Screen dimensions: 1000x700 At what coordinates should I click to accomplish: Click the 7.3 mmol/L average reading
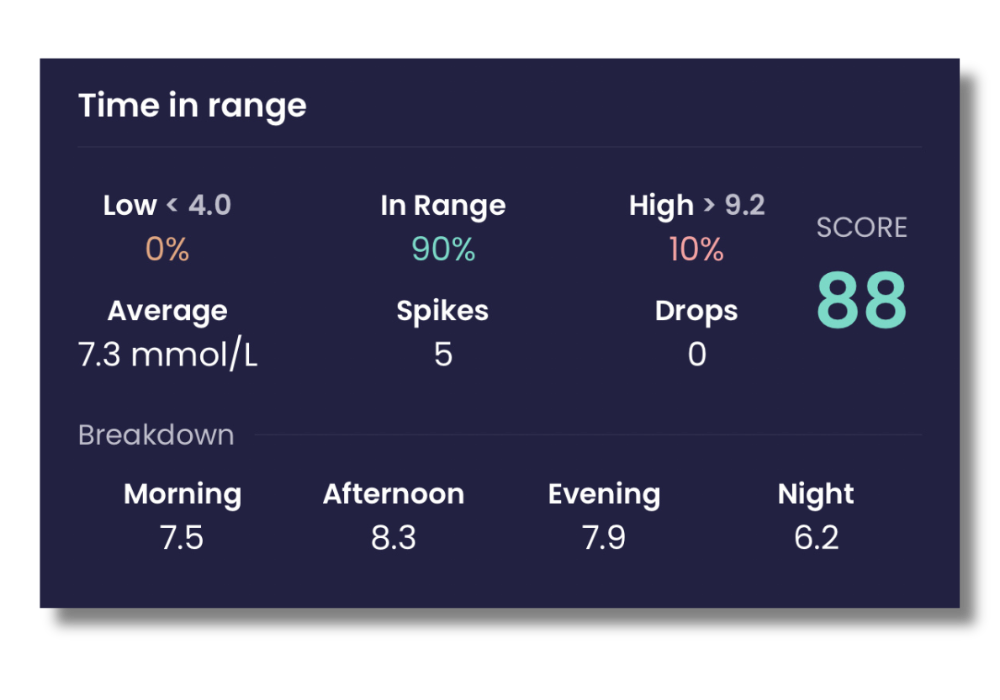(x=167, y=354)
